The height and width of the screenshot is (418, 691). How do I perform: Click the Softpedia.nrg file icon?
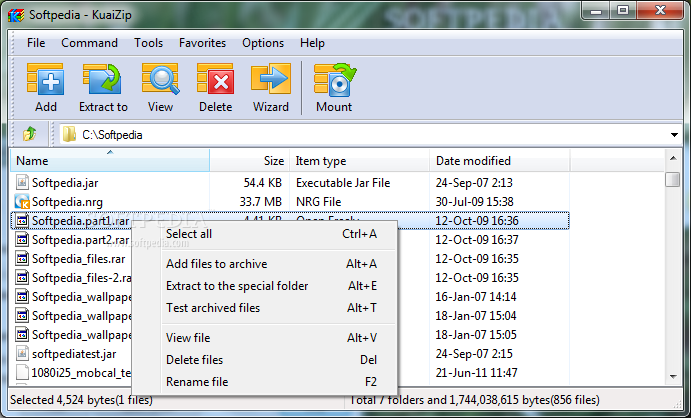coord(22,201)
